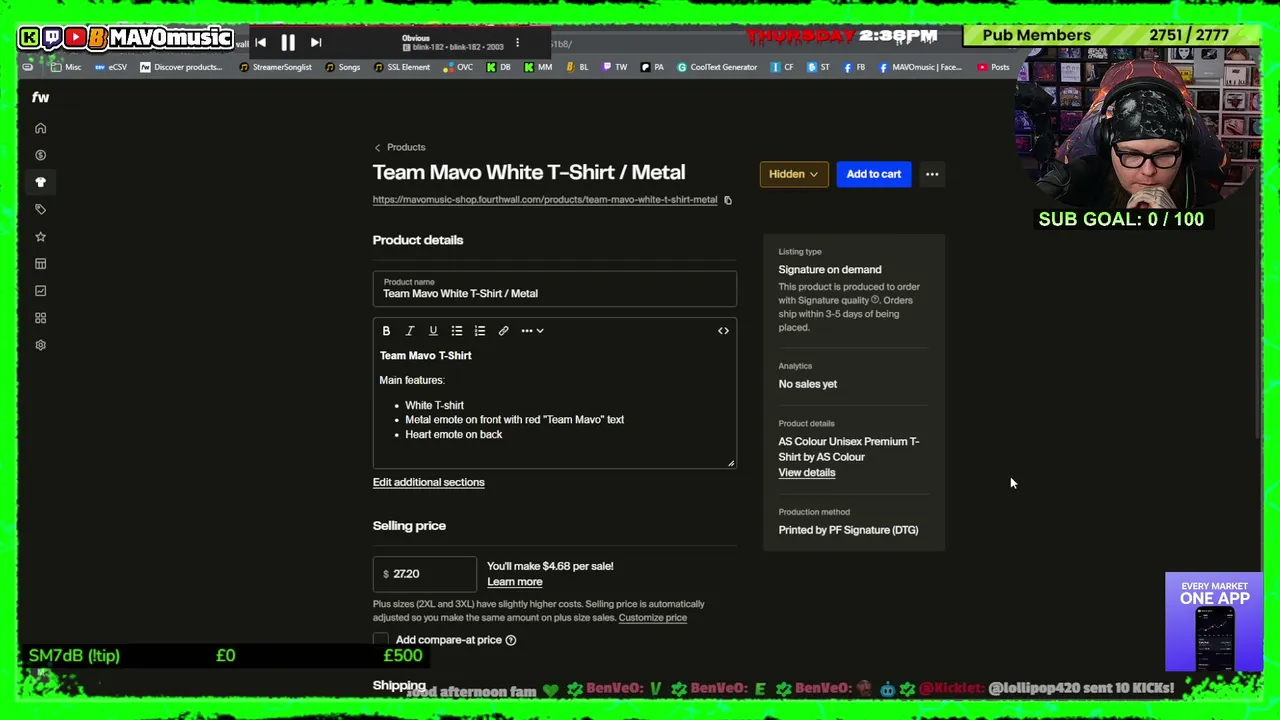Image resolution: width=1280 pixels, height=720 pixels.
Task: Open the eCSV bookmark
Action: click(x=112, y=67)
